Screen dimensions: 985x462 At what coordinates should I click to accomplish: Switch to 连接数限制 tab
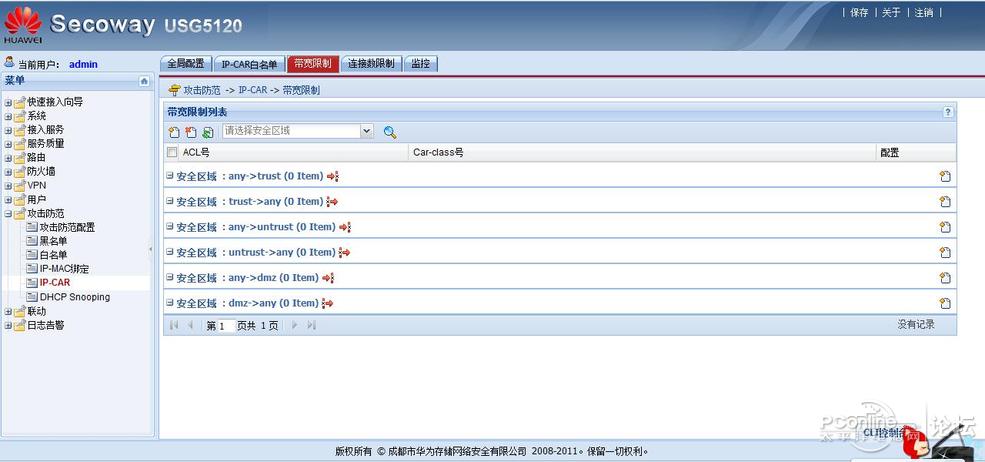(x=371, y=64)
